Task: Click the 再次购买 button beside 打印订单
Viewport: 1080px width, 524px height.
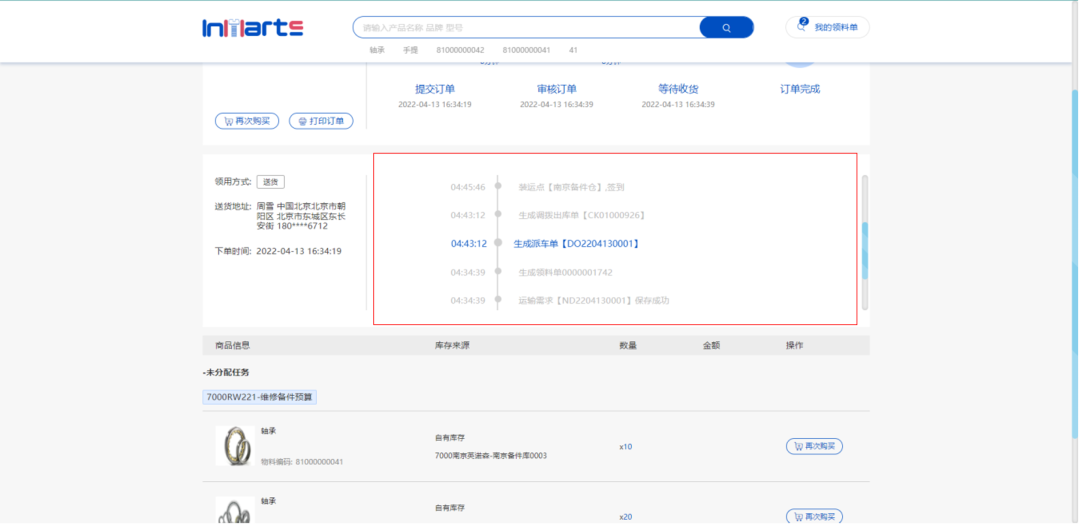Action: click(247, 121)
